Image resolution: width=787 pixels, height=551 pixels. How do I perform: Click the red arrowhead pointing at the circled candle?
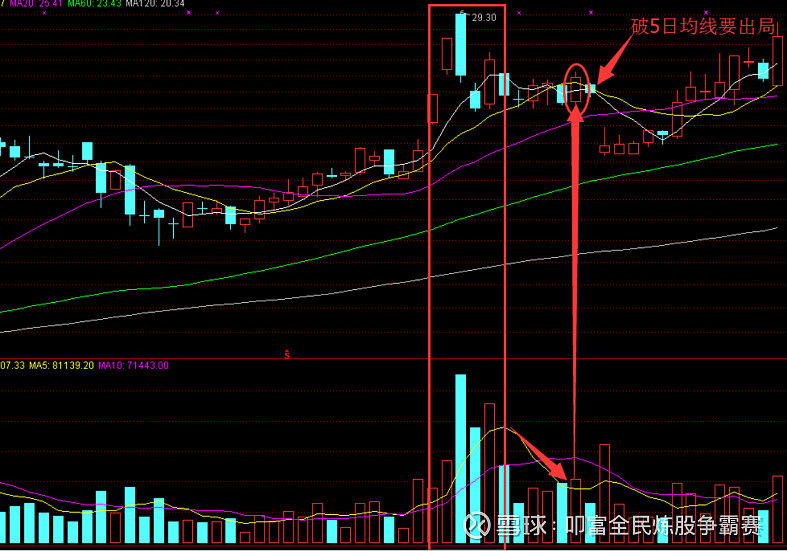point(576,112)
